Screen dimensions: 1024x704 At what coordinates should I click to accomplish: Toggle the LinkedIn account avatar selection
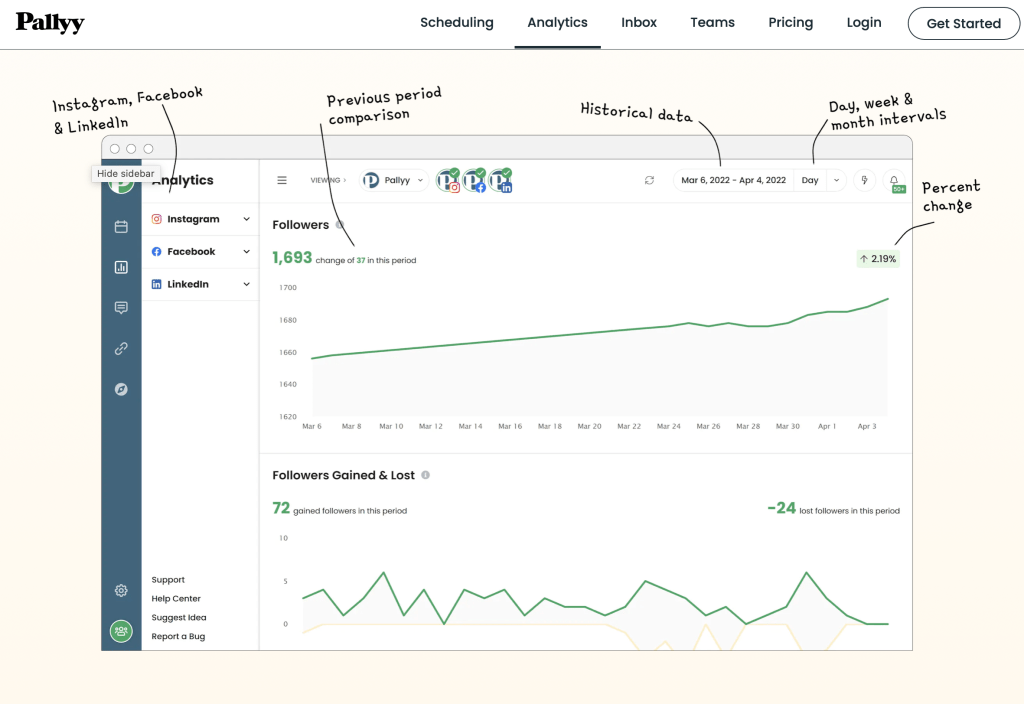pyautogui.click(x=501, y=181)
